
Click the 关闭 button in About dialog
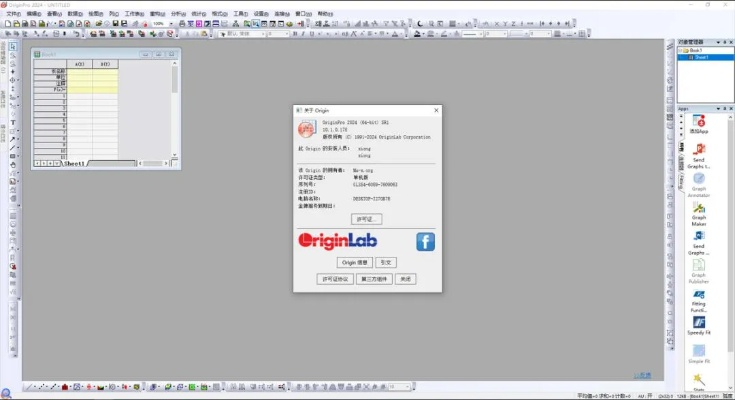click(x=404, y=279)
